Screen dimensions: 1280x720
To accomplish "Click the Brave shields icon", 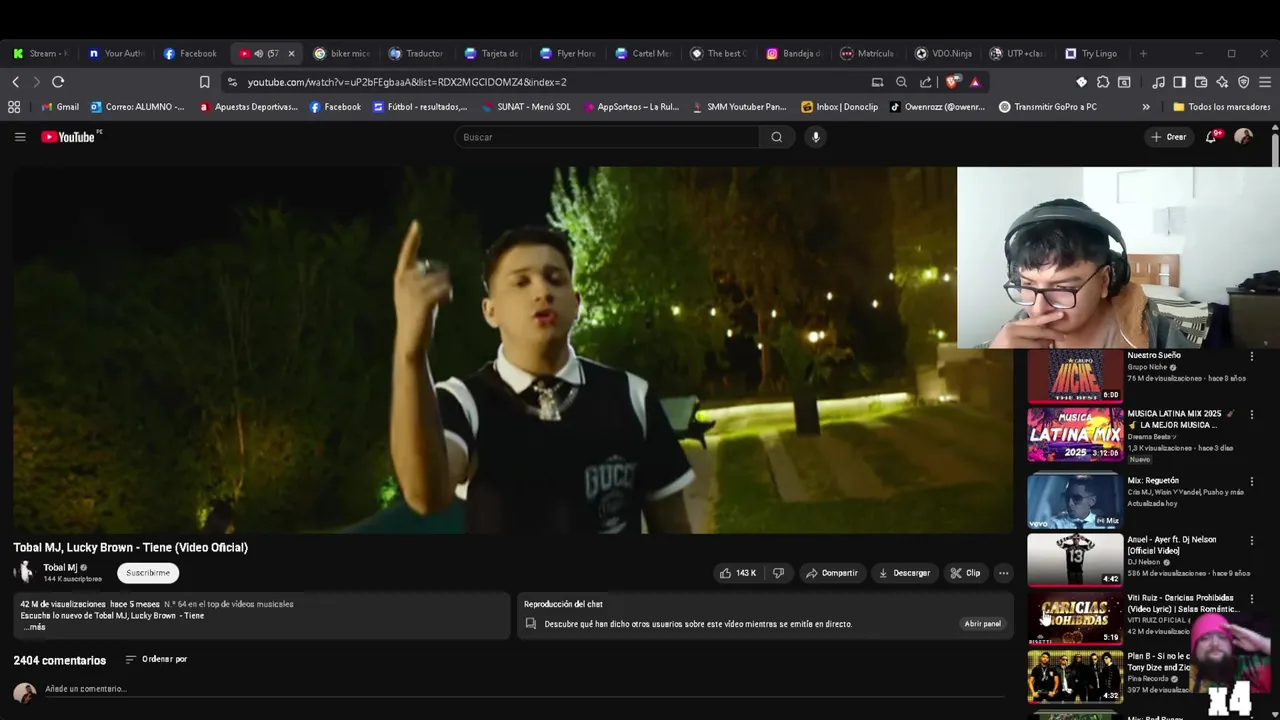I will [x=953, y=82].
